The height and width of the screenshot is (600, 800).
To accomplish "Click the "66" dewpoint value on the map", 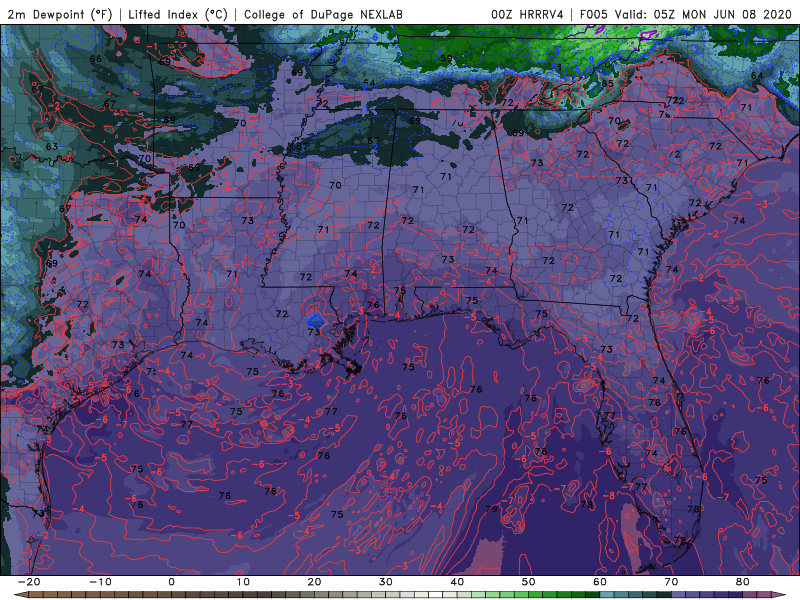I will [x=95, y=59].
